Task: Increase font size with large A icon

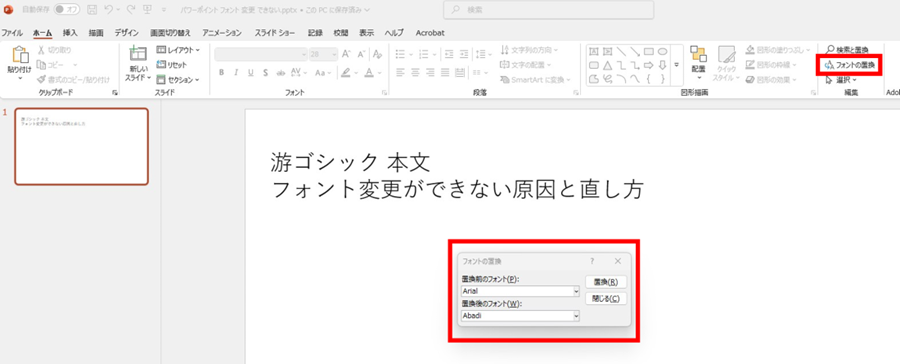Action: (x=346, y=54)
